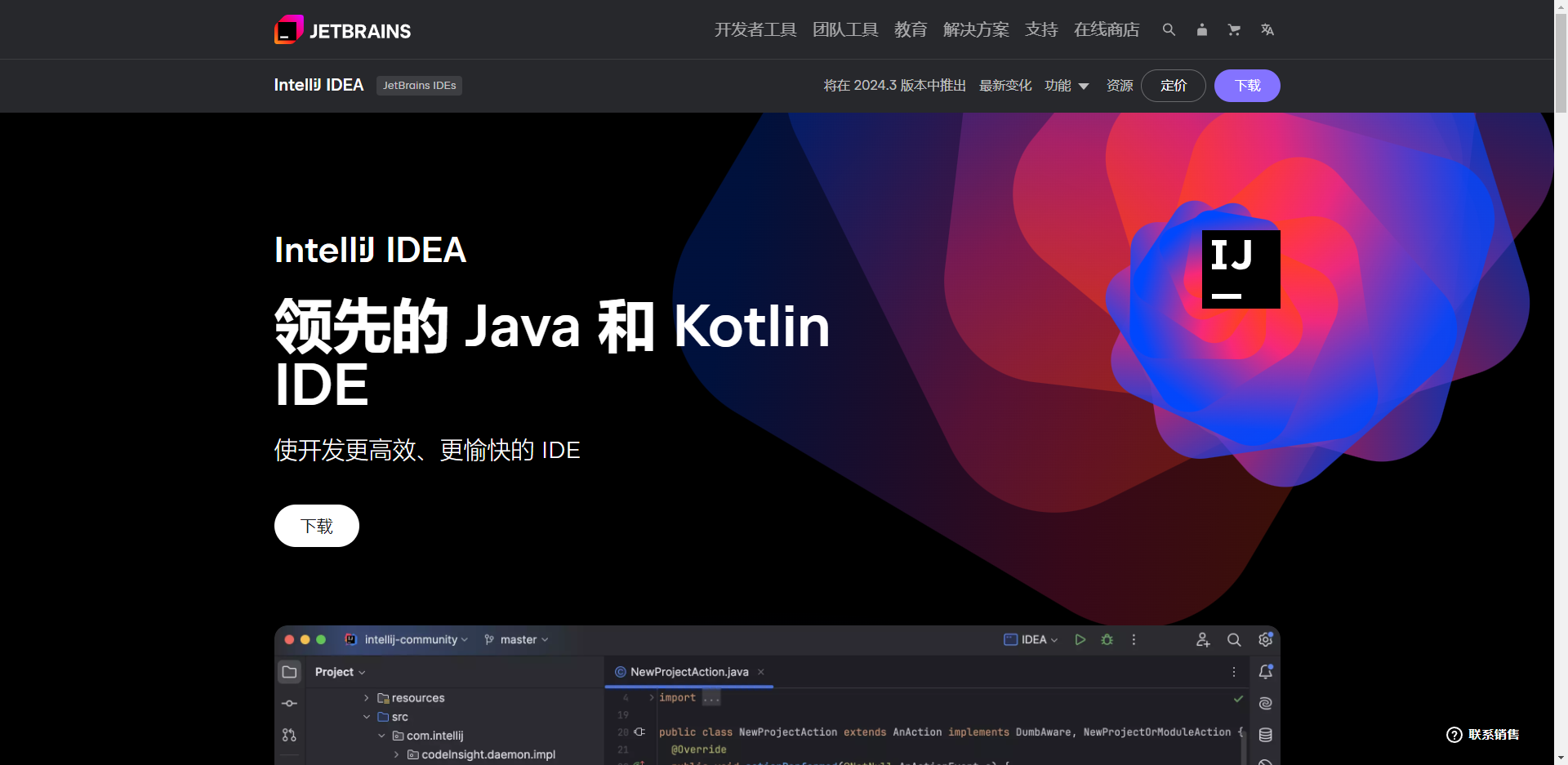Image resolution: width=1568 pixels, height=765 pixels.
Task: Click the IDE settings gear icon
Action: click(1265, 639)
